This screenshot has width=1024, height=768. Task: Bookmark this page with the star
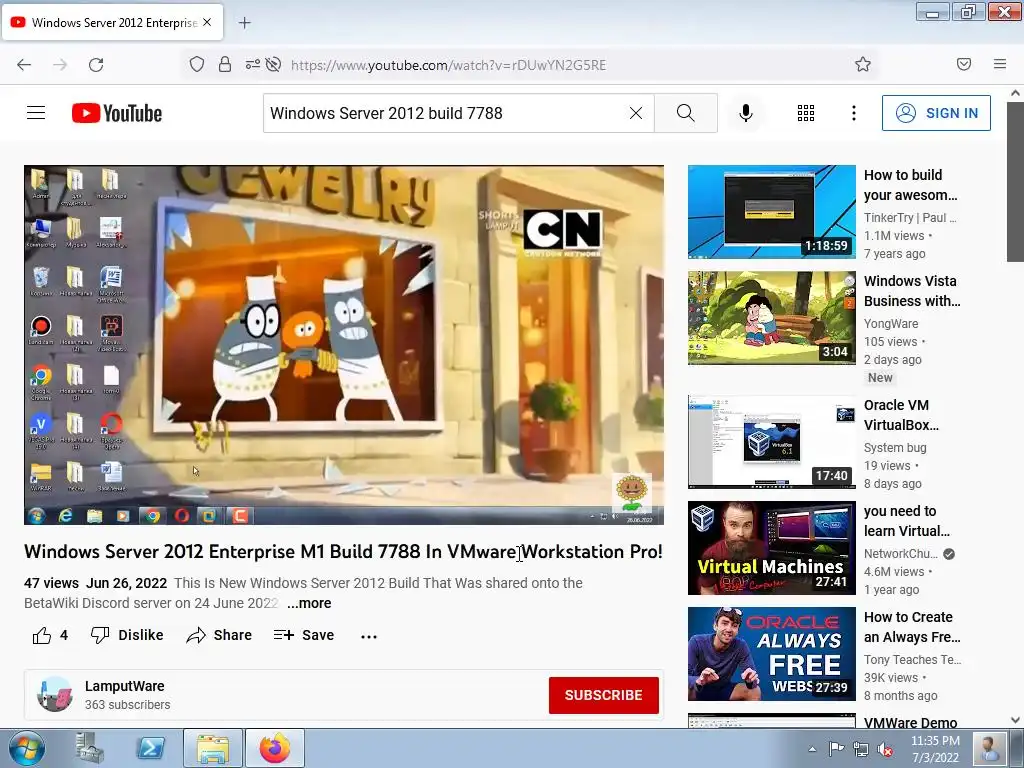pyautogui.click(x=863, y=64)
